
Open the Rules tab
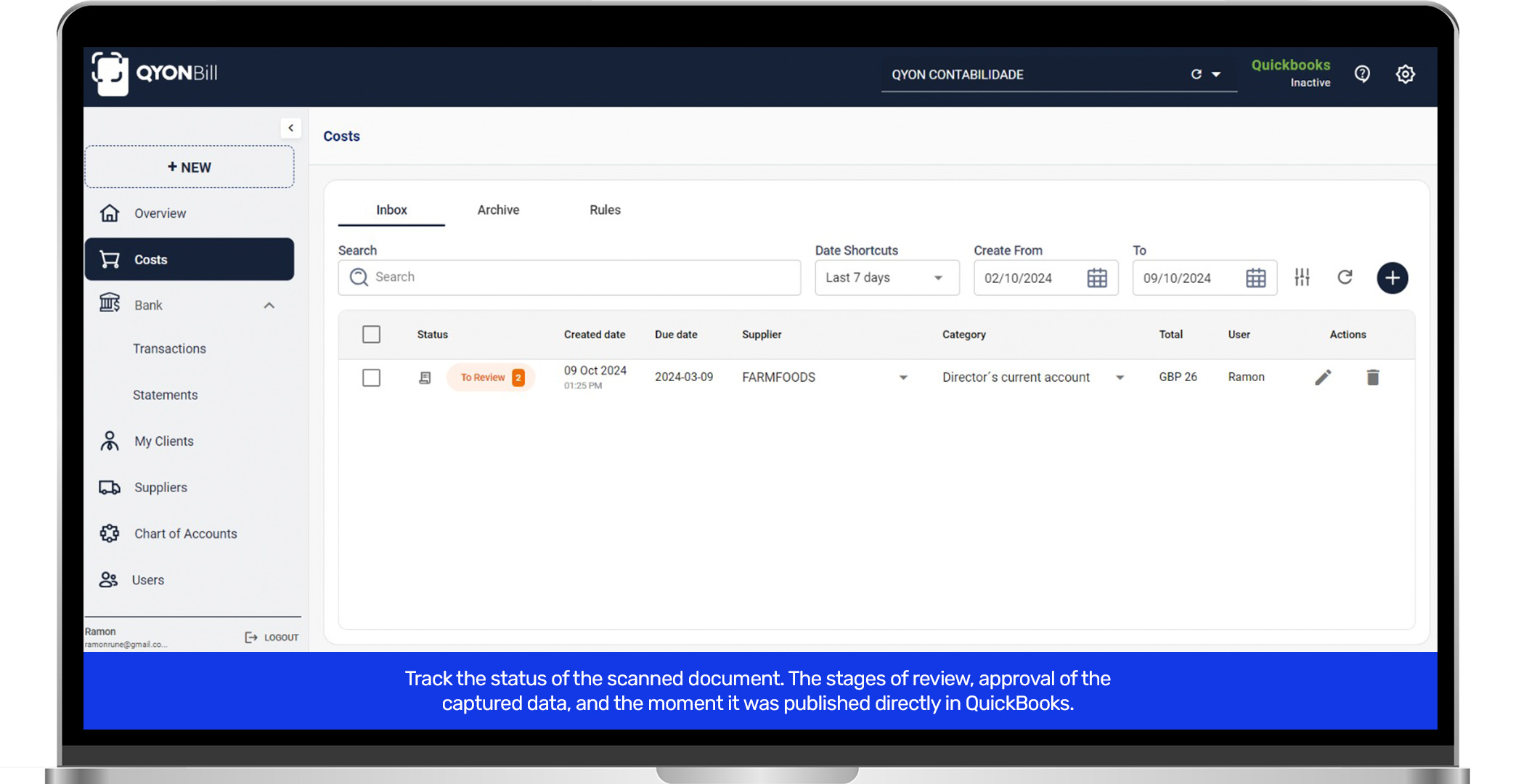[605, 210]
